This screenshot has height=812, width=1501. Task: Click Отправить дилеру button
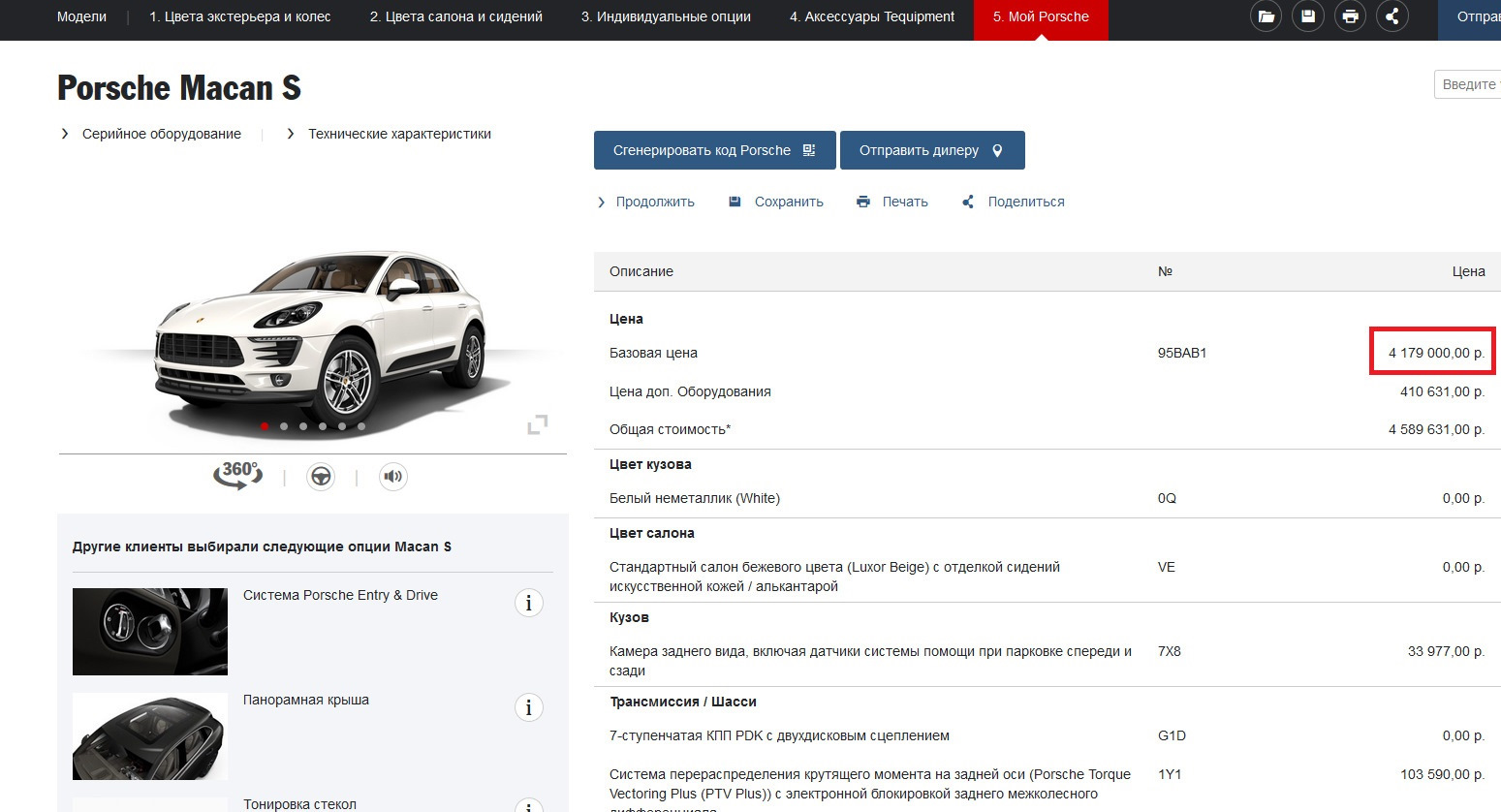(x=932, y=150)
